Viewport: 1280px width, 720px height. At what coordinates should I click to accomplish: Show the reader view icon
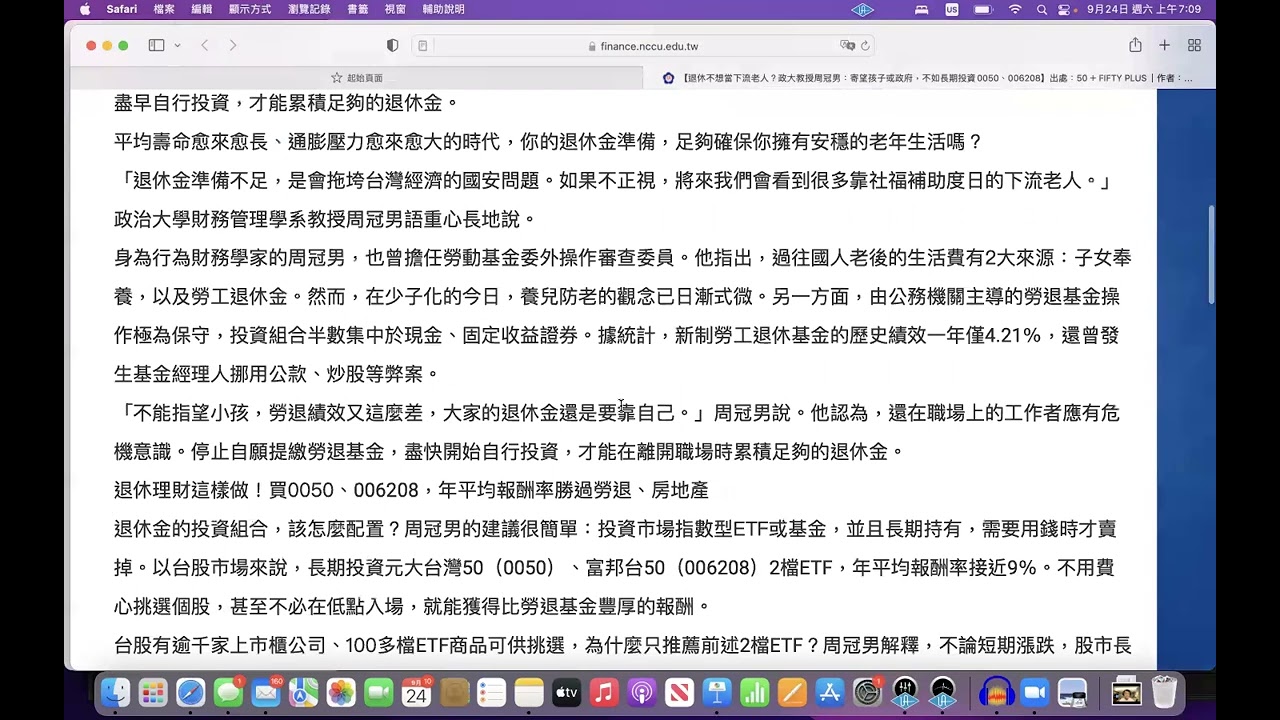pos(423,46)
